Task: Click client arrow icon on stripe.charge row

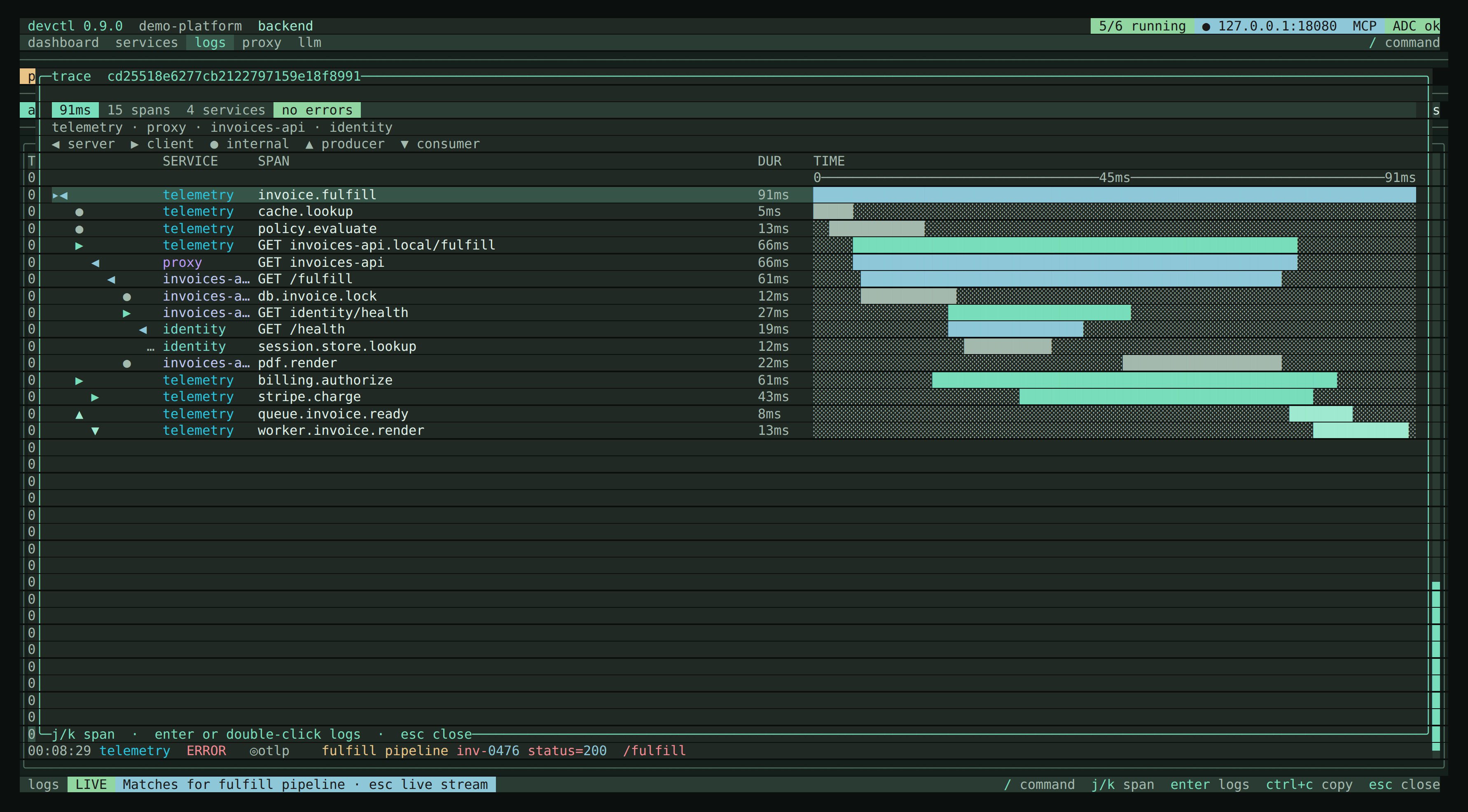Action: (x=95, y=397)
